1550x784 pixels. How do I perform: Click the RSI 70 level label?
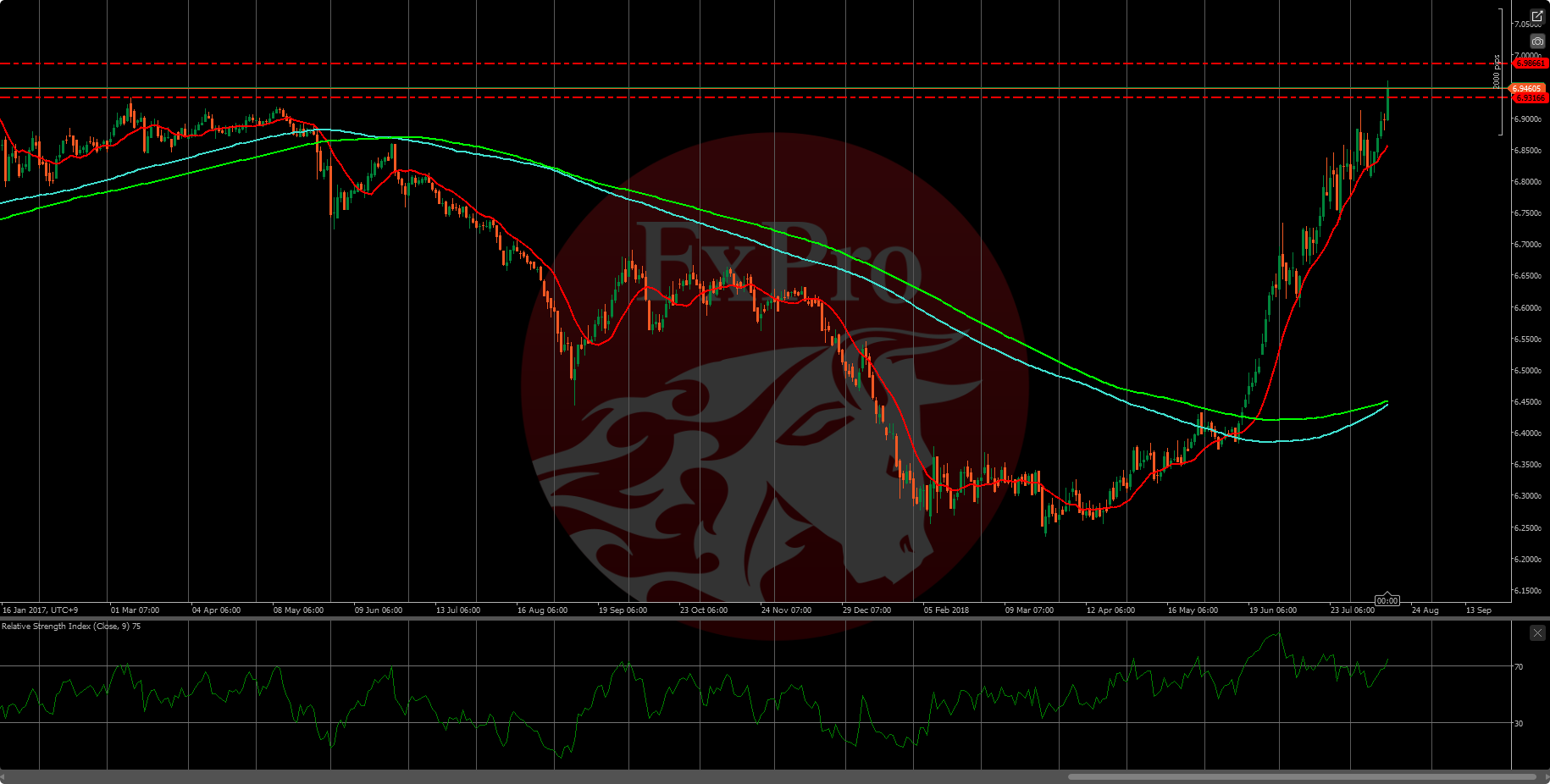click(1519, 667)
